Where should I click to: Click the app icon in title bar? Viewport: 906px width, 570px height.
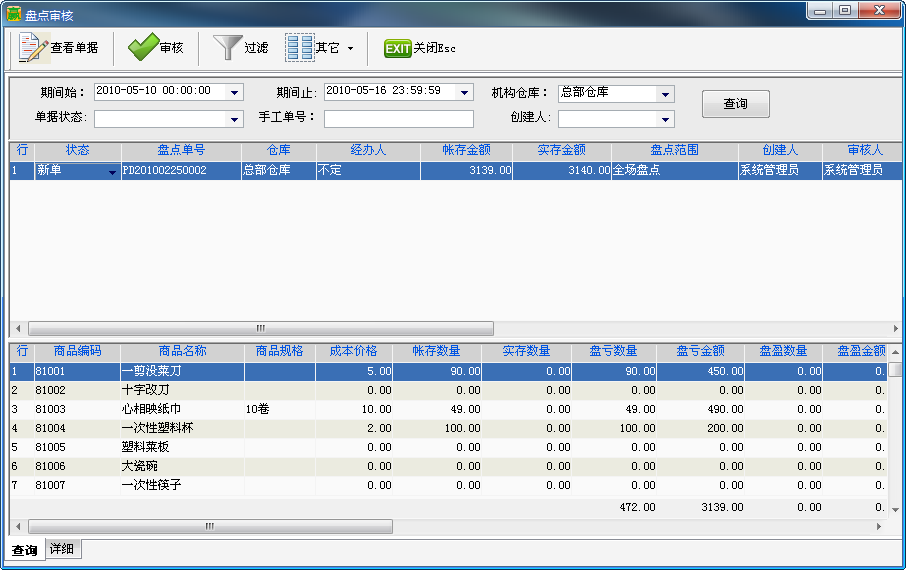(x=13, y=15)
